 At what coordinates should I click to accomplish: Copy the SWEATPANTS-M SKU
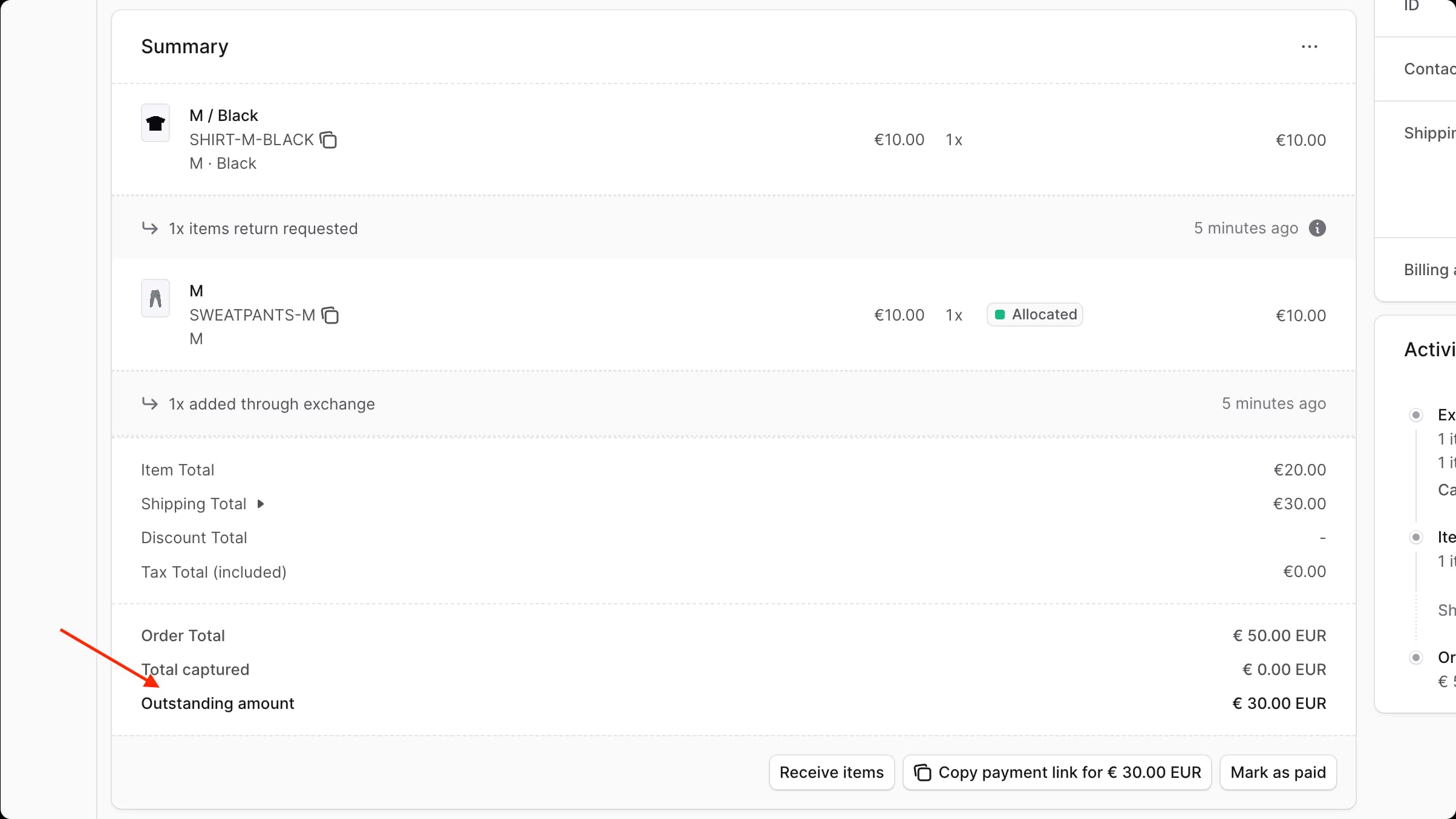[330, 315]
